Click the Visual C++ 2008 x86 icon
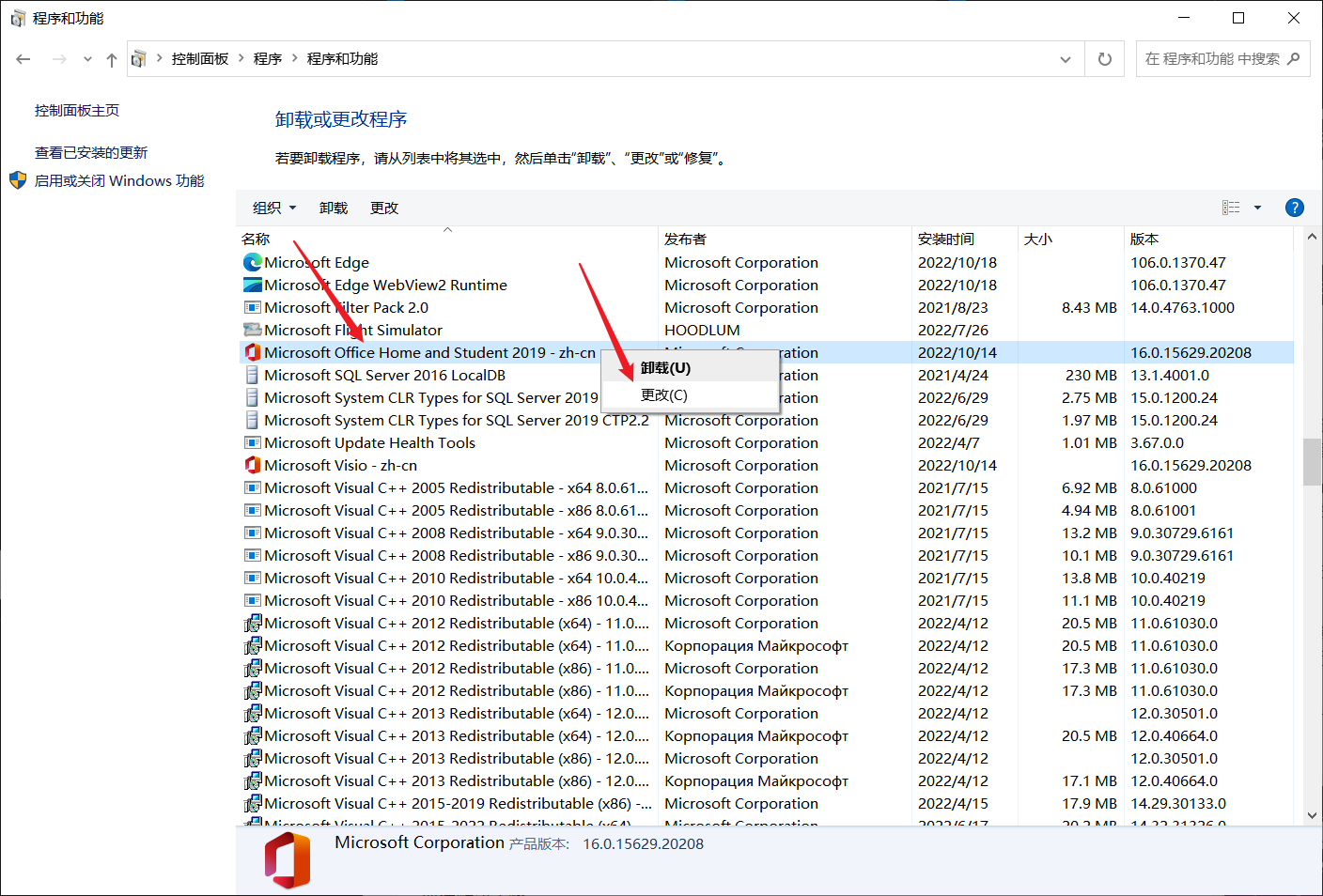 tap(253, 556)
